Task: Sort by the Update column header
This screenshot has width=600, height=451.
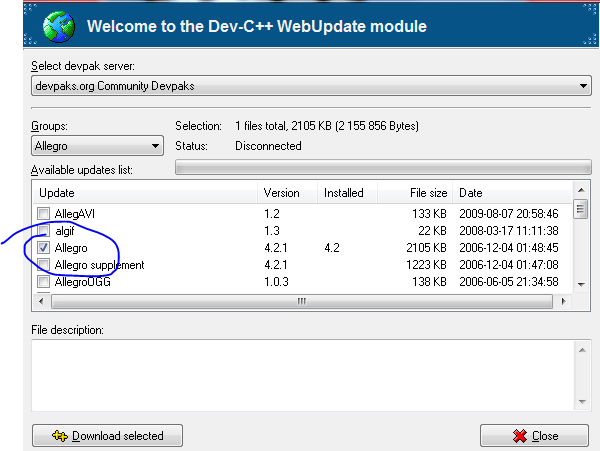Action: pos(145,193)
